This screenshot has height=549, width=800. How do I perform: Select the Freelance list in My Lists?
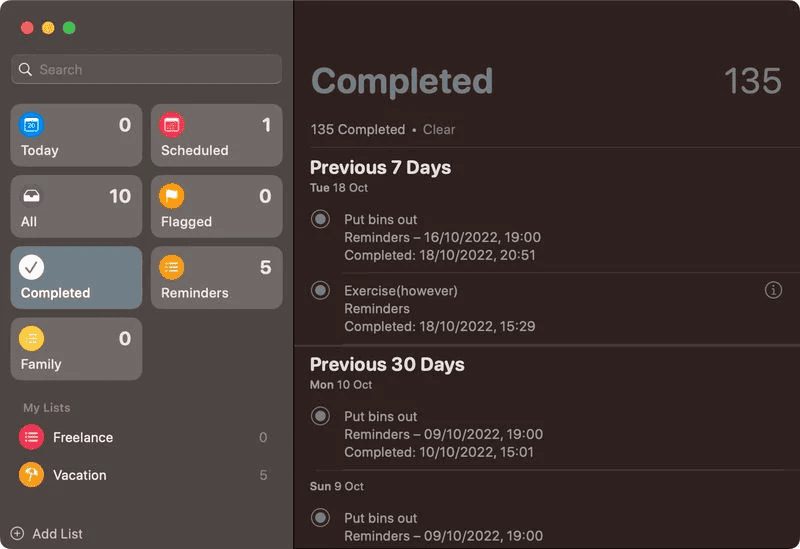click(x=83, y=437)
